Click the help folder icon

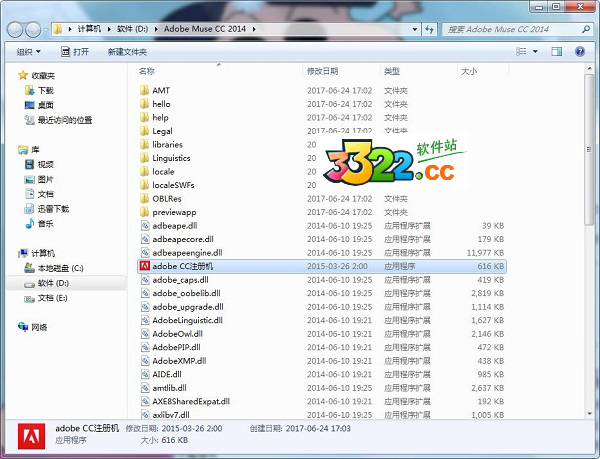[x=144, y=117]
